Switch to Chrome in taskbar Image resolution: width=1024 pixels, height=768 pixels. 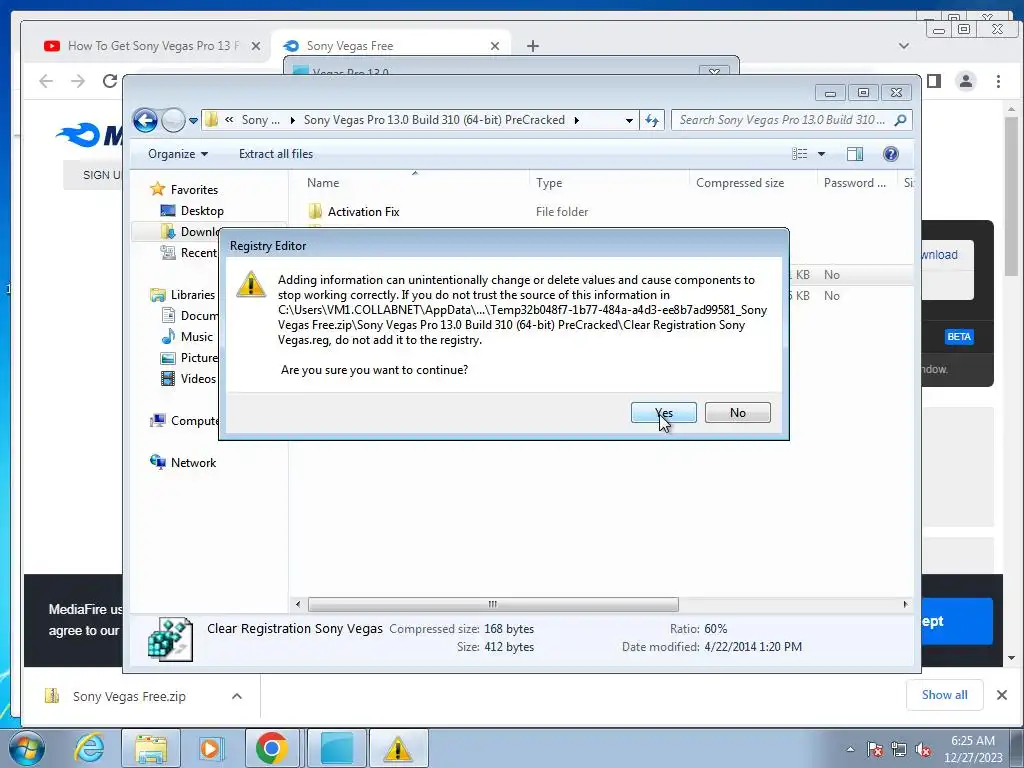[x=272, y=748]
